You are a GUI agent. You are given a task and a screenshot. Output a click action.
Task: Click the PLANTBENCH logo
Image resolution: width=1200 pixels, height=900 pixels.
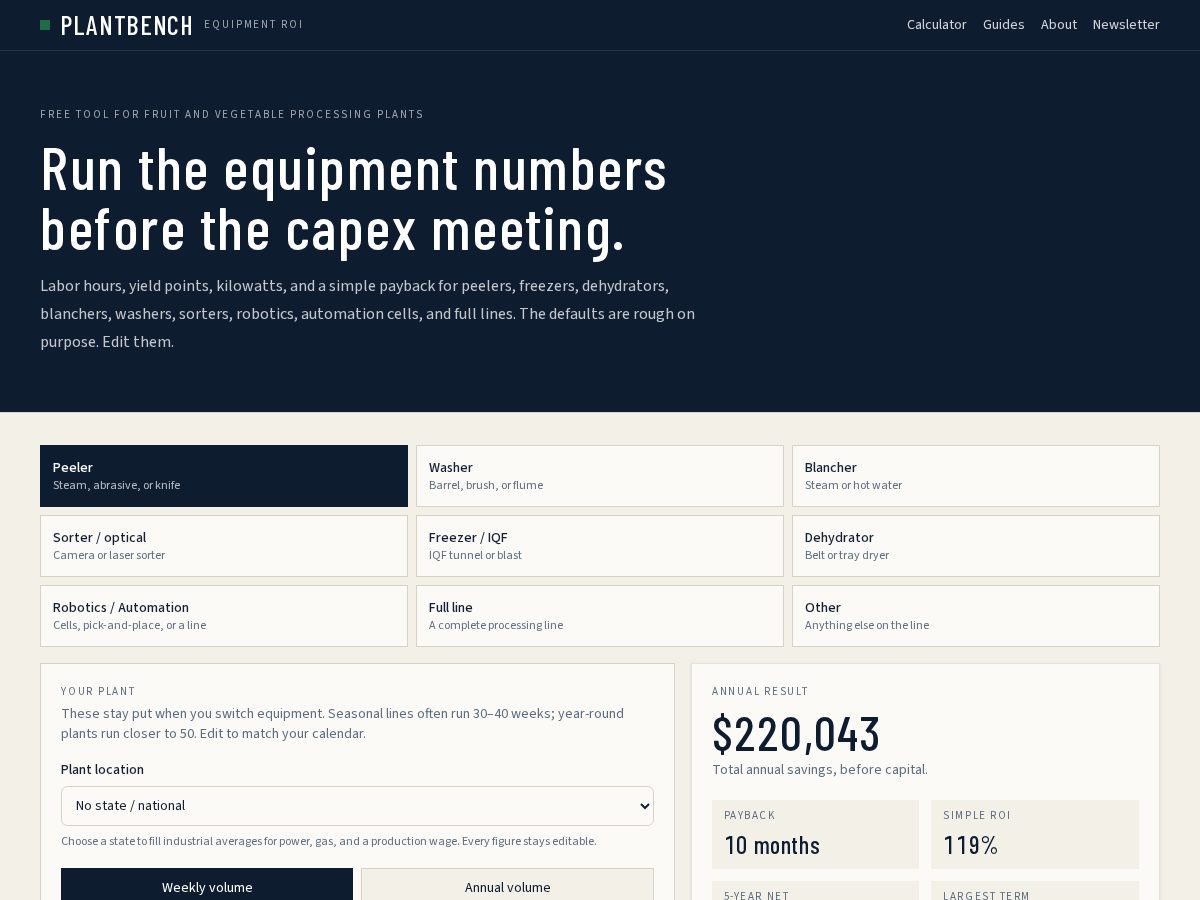(126, 25)
